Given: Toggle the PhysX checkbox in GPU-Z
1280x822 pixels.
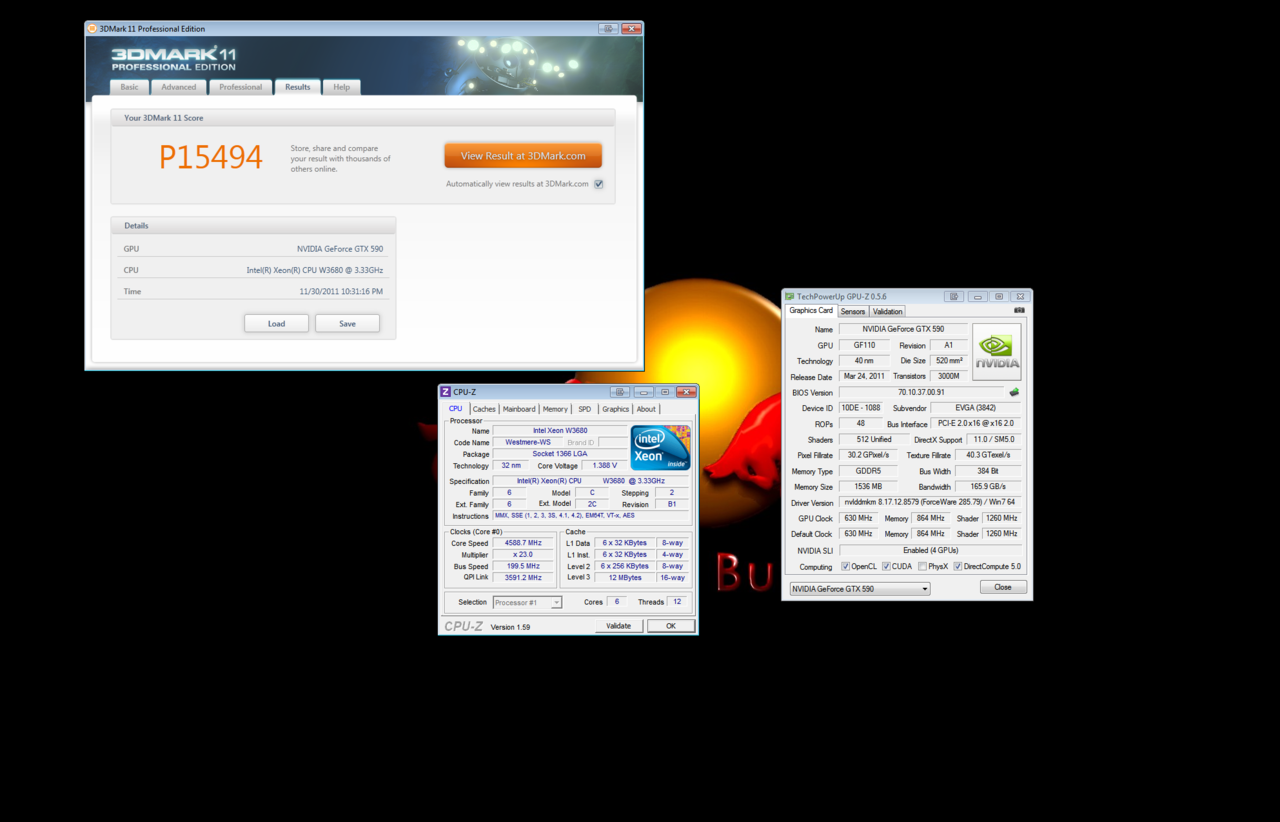Looking at the screenshot, I should [x=922, y=567].
